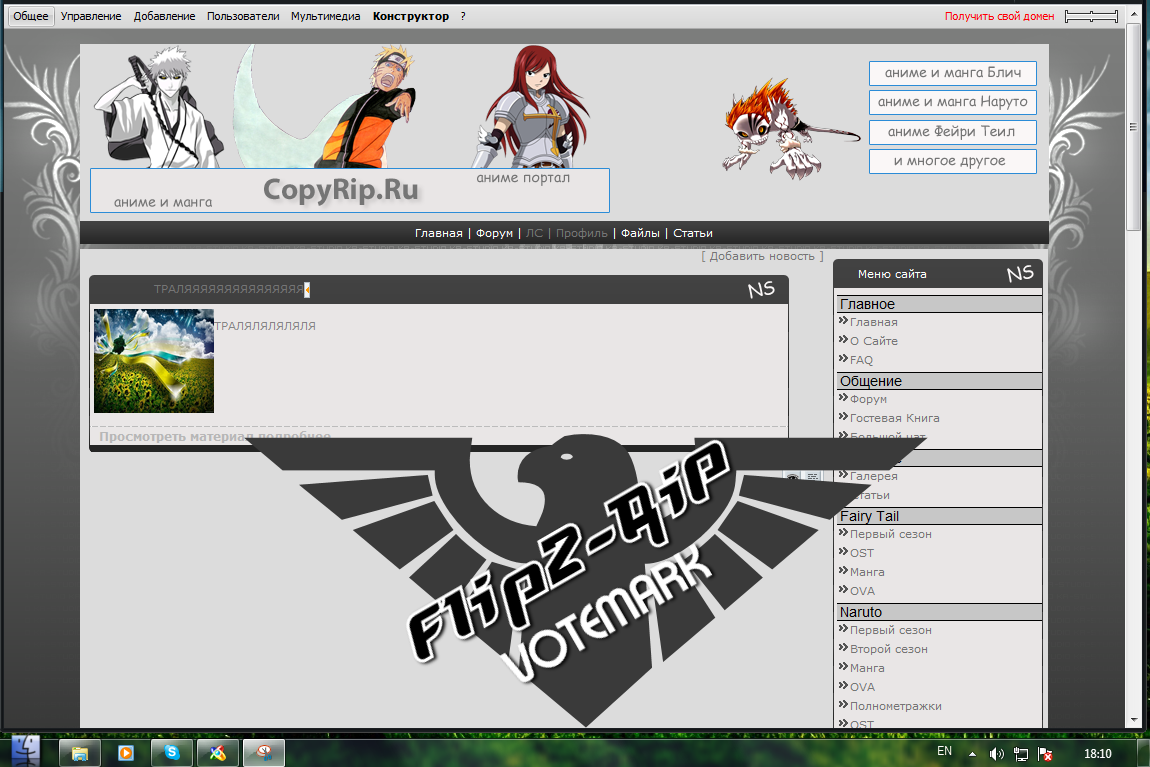Click the аниме и манга Наруто button
This screenshot has height=767, width=1150.
953,102
